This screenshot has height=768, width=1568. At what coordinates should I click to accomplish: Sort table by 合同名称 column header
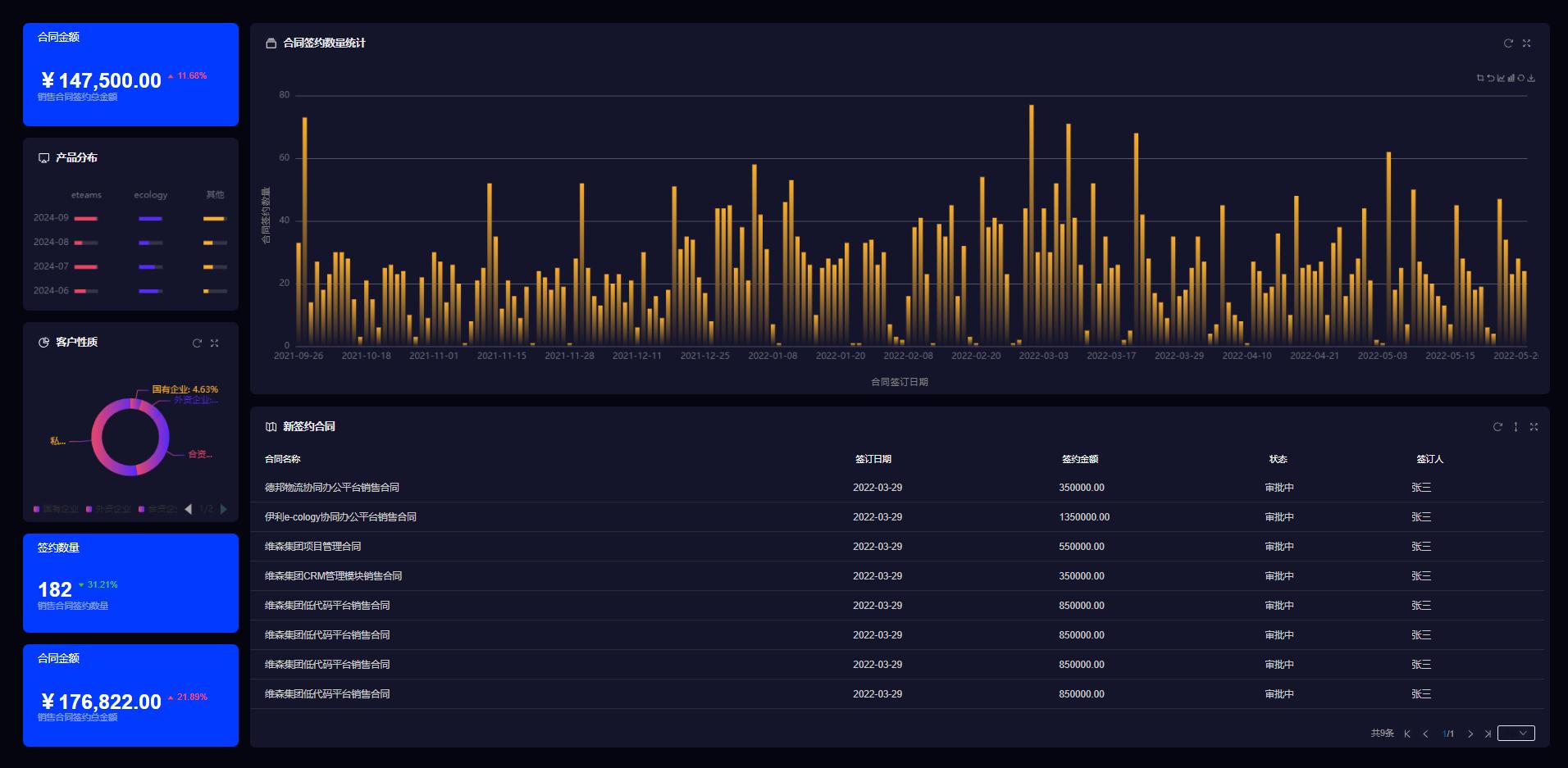(x=283, y=459)
